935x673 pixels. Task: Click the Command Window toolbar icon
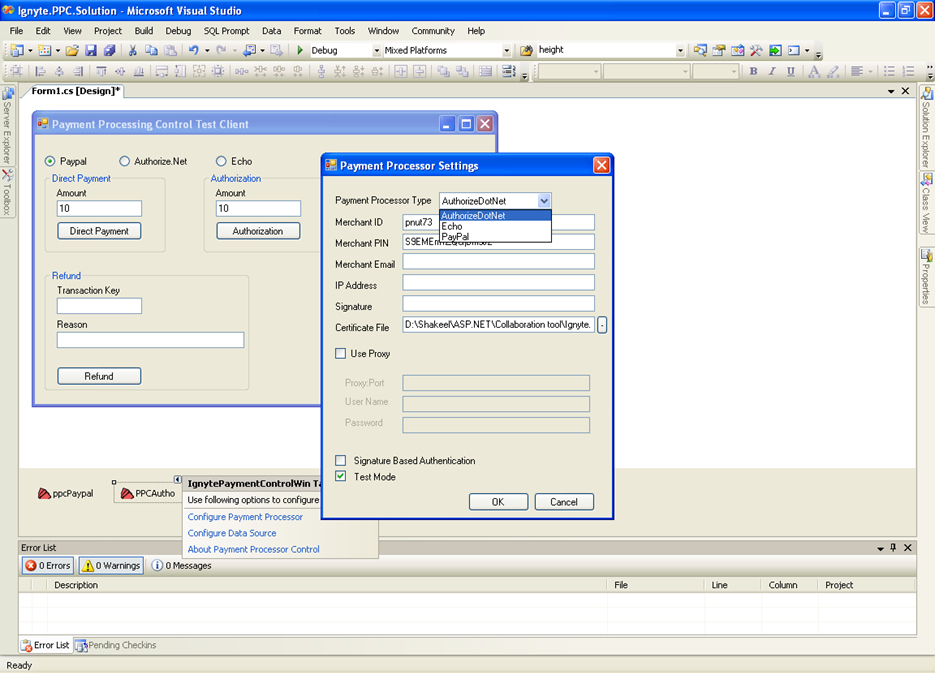click(x=794, y=51)
